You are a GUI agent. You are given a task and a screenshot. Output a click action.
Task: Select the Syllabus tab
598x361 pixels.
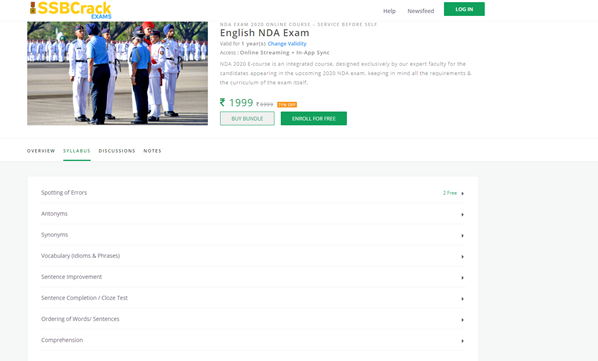coord(77,151)
